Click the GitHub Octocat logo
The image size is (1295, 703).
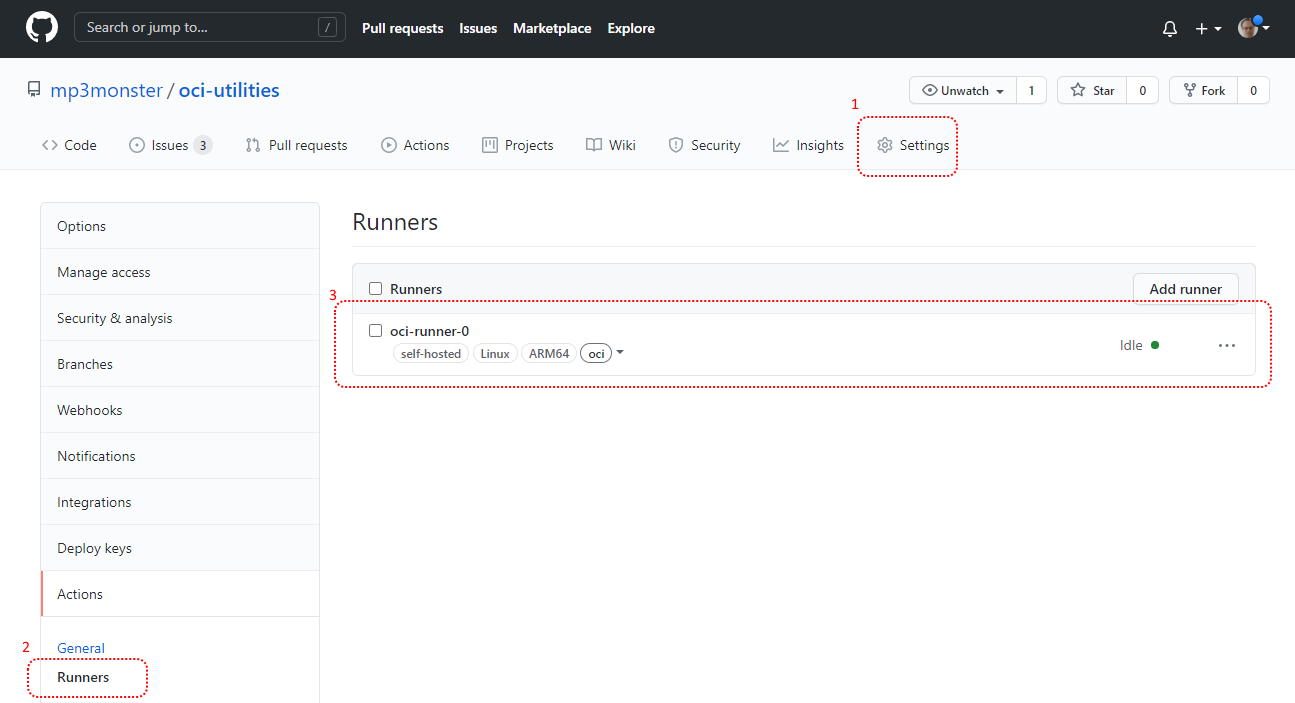41,28
